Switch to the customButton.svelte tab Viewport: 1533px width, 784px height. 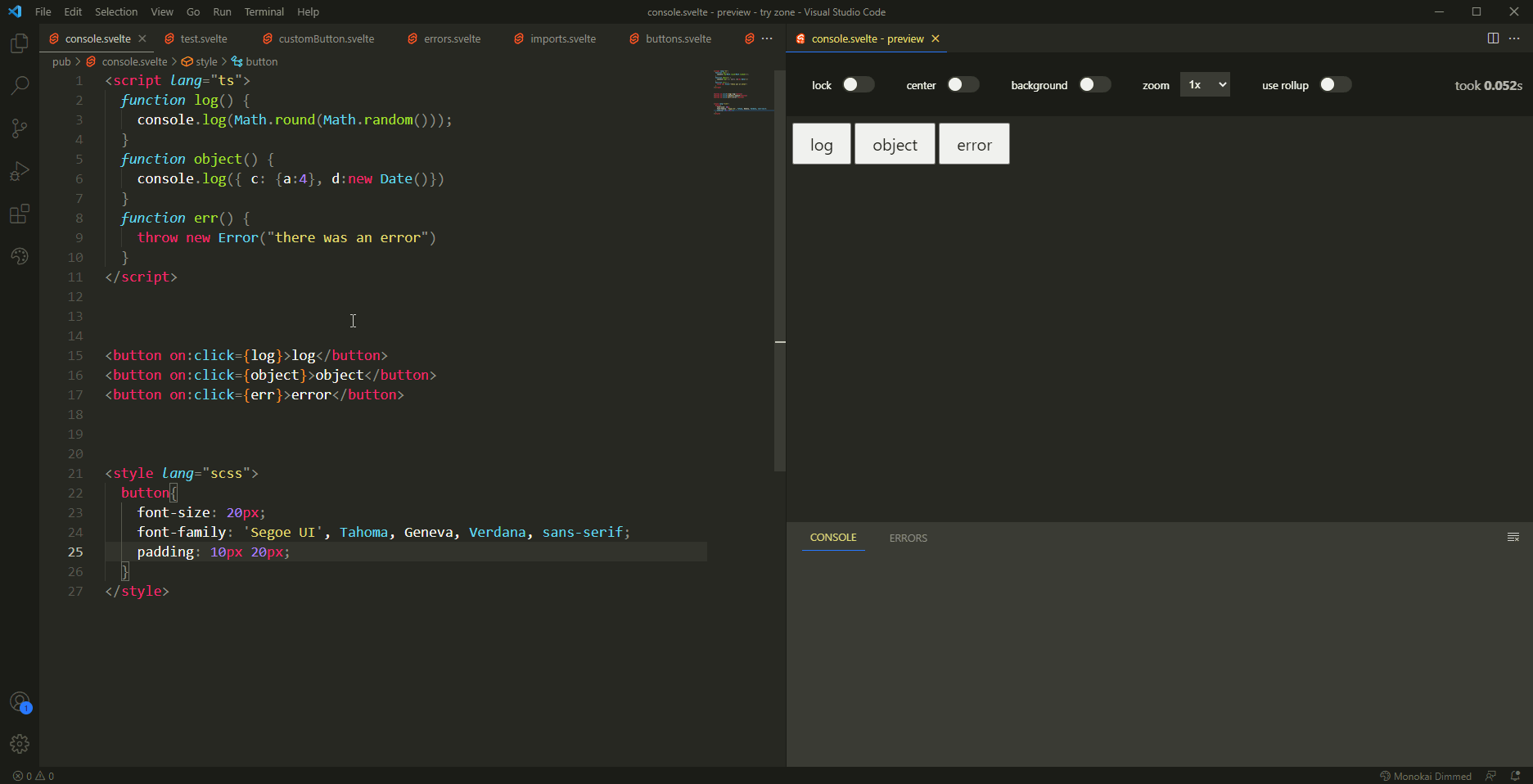pyautogui.click(x=326, y=38)
